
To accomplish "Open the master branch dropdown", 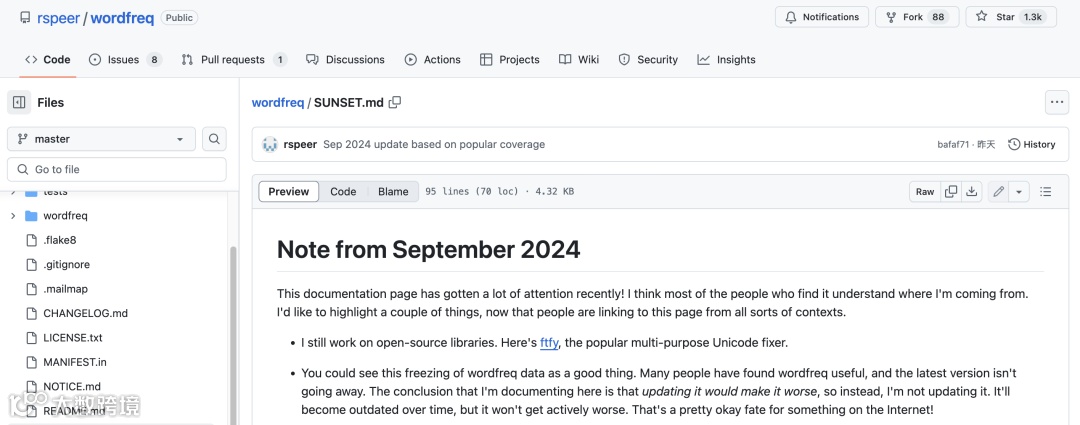I will point(101,139).
